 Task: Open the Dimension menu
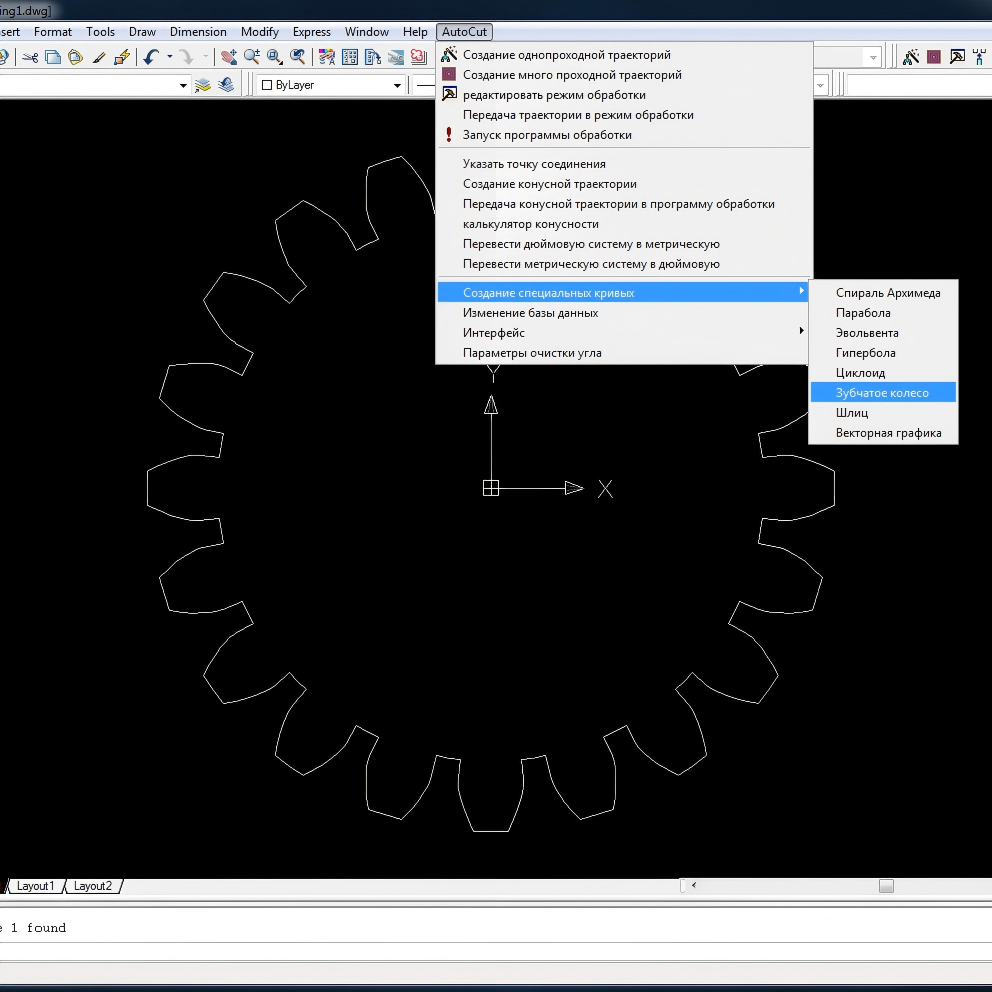point(198,32)
